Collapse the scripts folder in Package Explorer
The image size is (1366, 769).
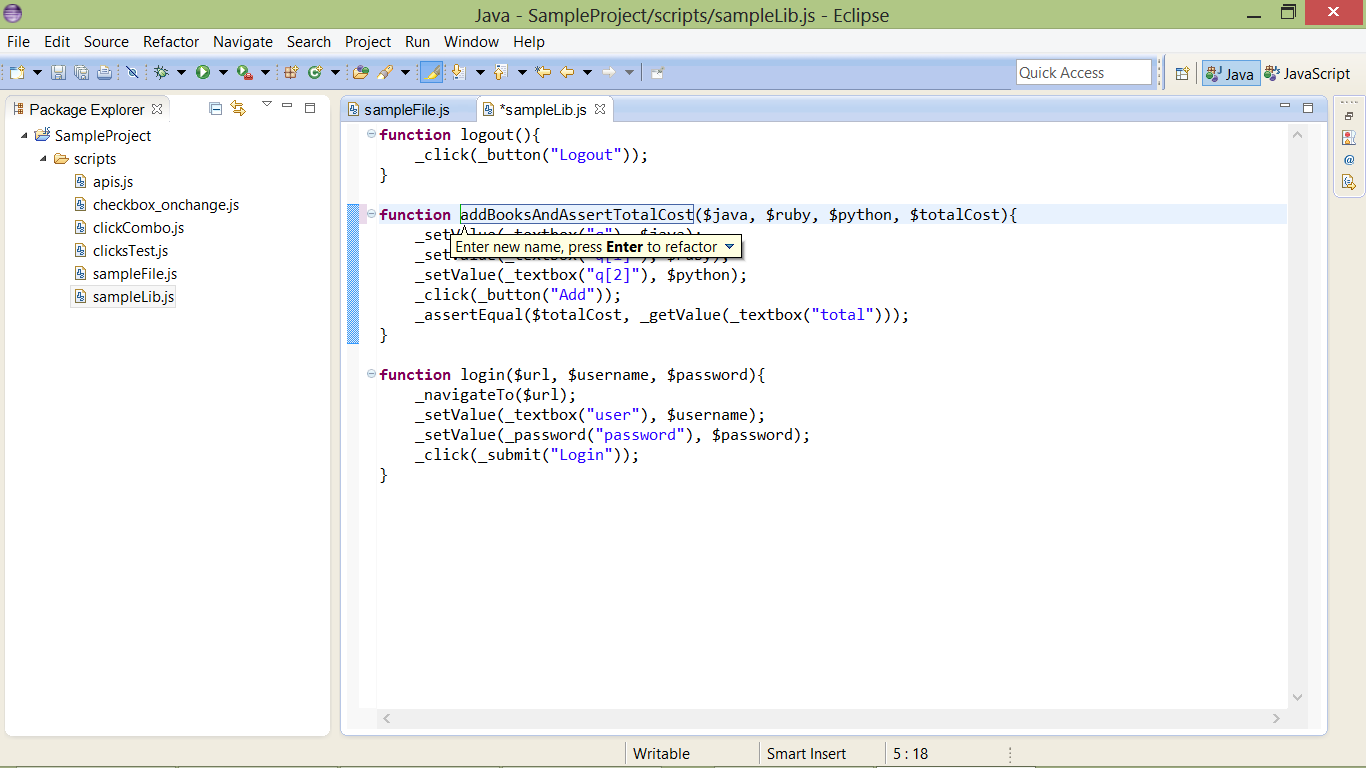tap(42, 158)
